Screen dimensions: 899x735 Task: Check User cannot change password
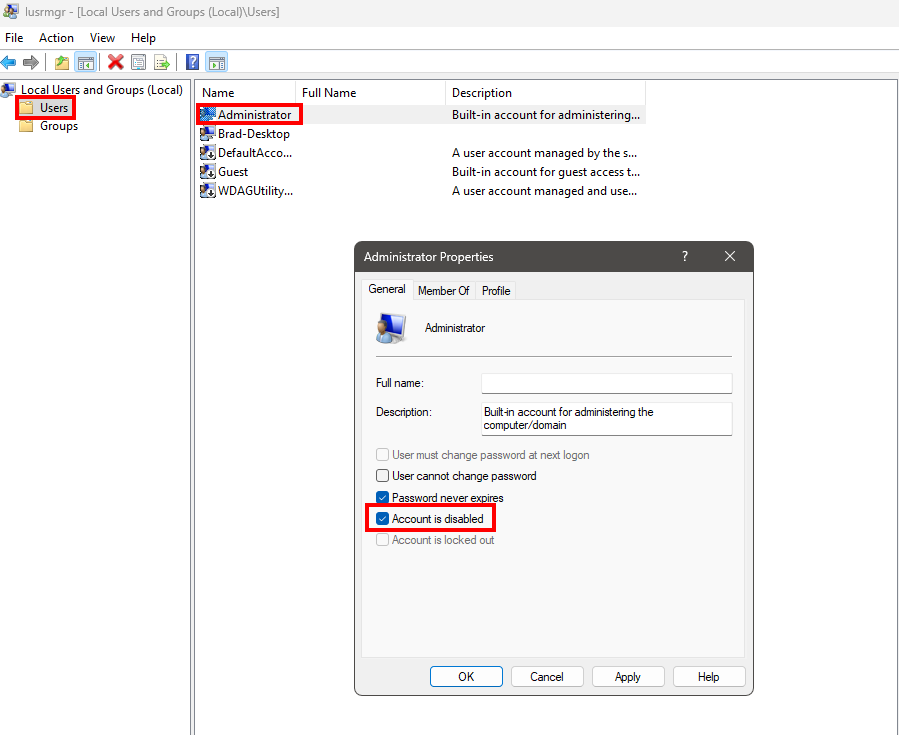click(382, 476)
